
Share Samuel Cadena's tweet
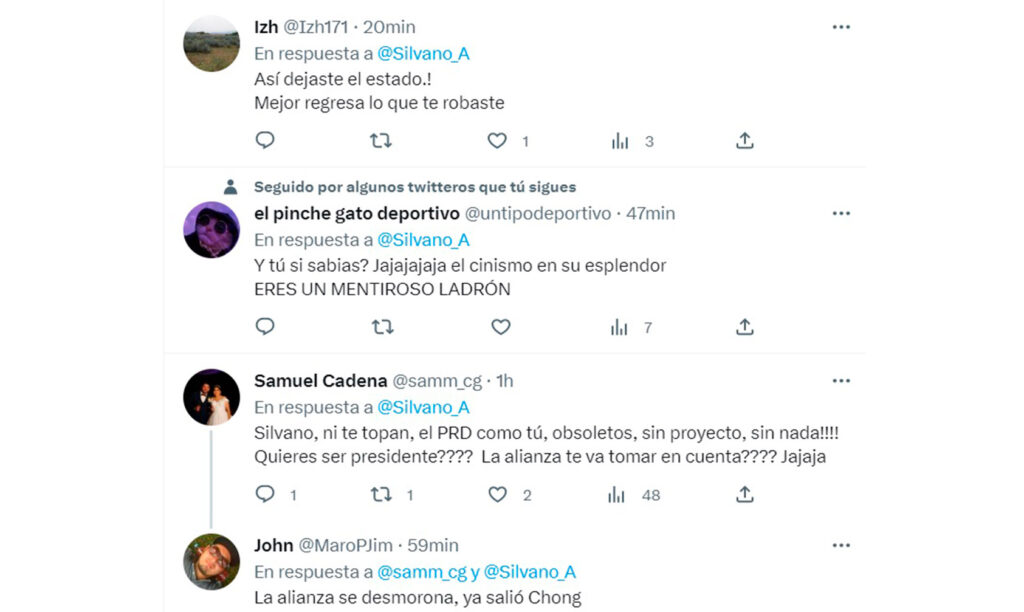coord(744,494)
